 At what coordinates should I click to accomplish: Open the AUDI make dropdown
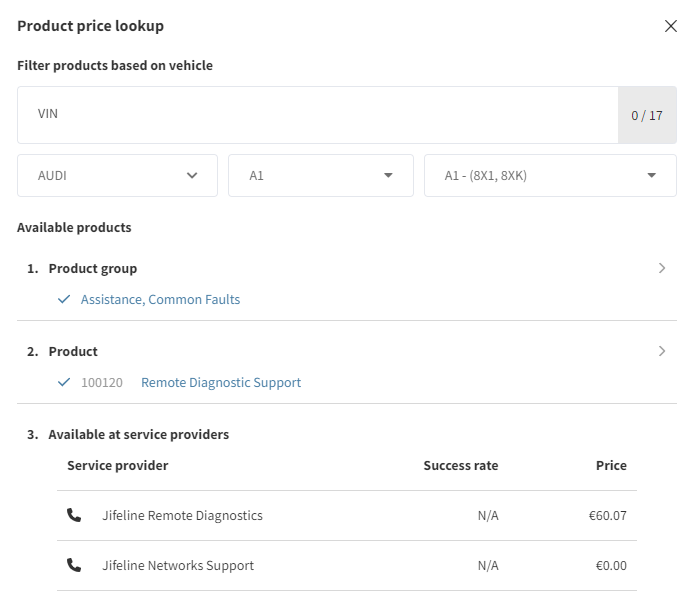tap(117, 175)
